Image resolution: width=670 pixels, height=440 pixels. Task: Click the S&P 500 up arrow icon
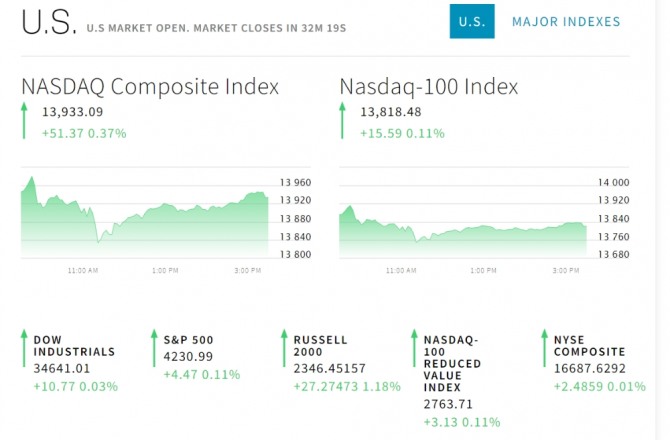(x=154, y=346)
